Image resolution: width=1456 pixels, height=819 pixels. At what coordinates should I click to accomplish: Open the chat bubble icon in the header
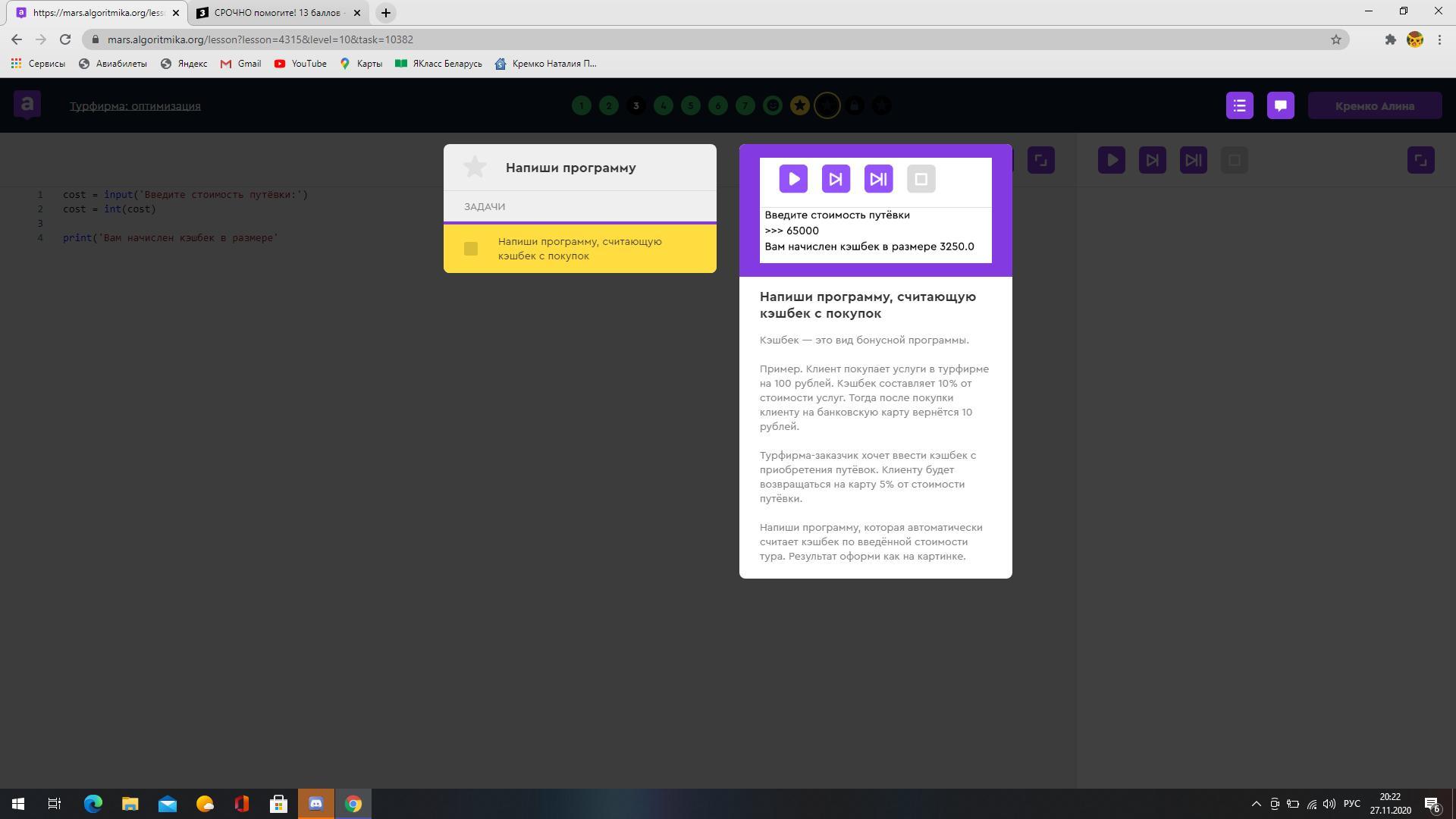[x=1280, y=105]
